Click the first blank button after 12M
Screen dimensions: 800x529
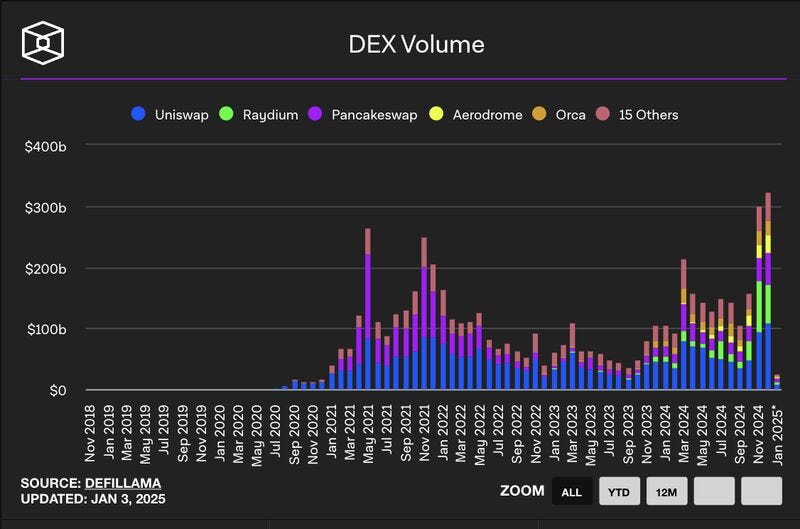[x=714, y=491]
